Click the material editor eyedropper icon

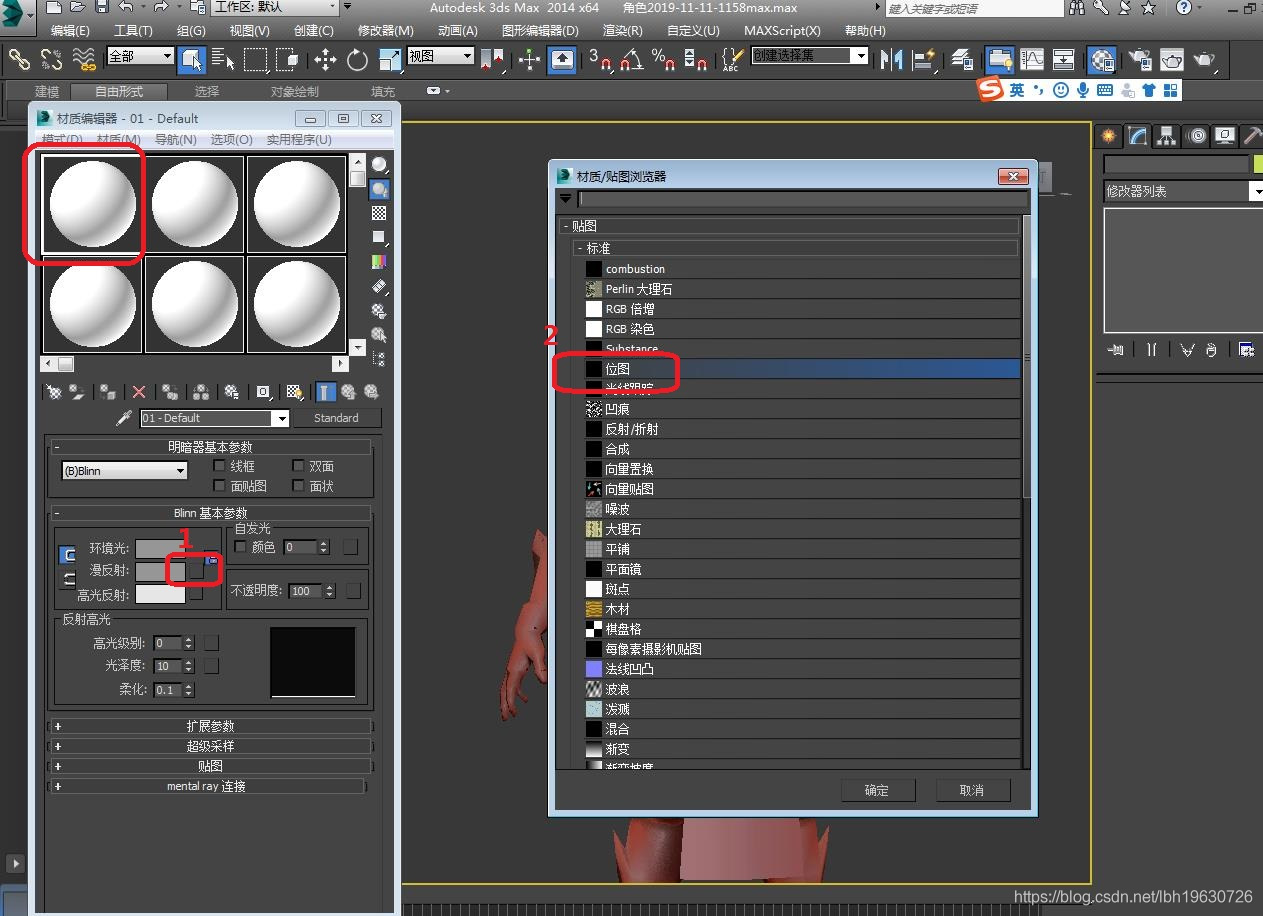click(x=125, y=418)
